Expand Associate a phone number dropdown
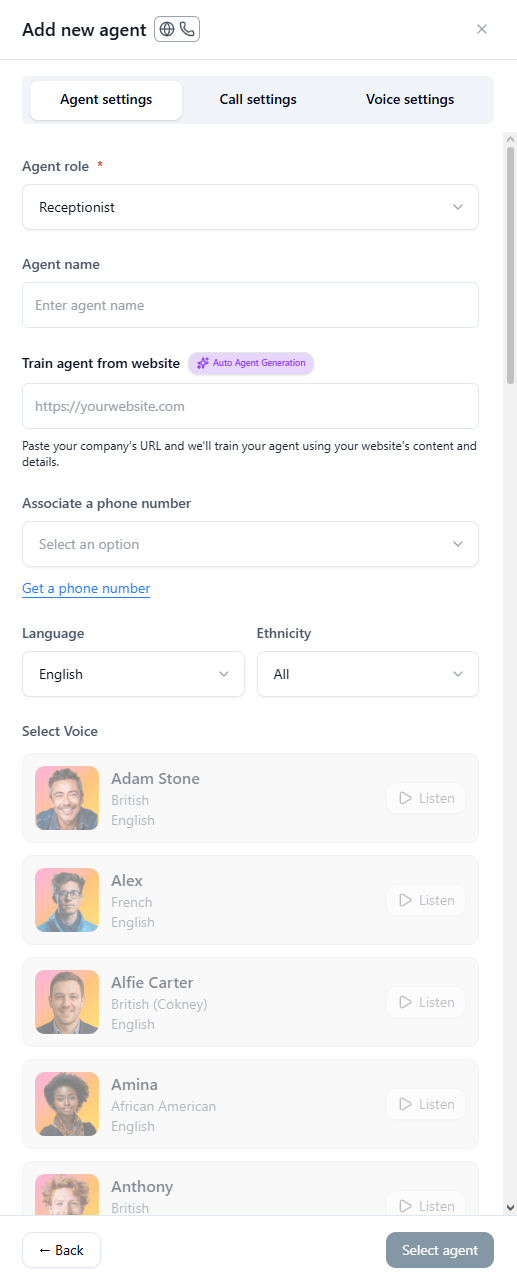 (x=250, y=544)
